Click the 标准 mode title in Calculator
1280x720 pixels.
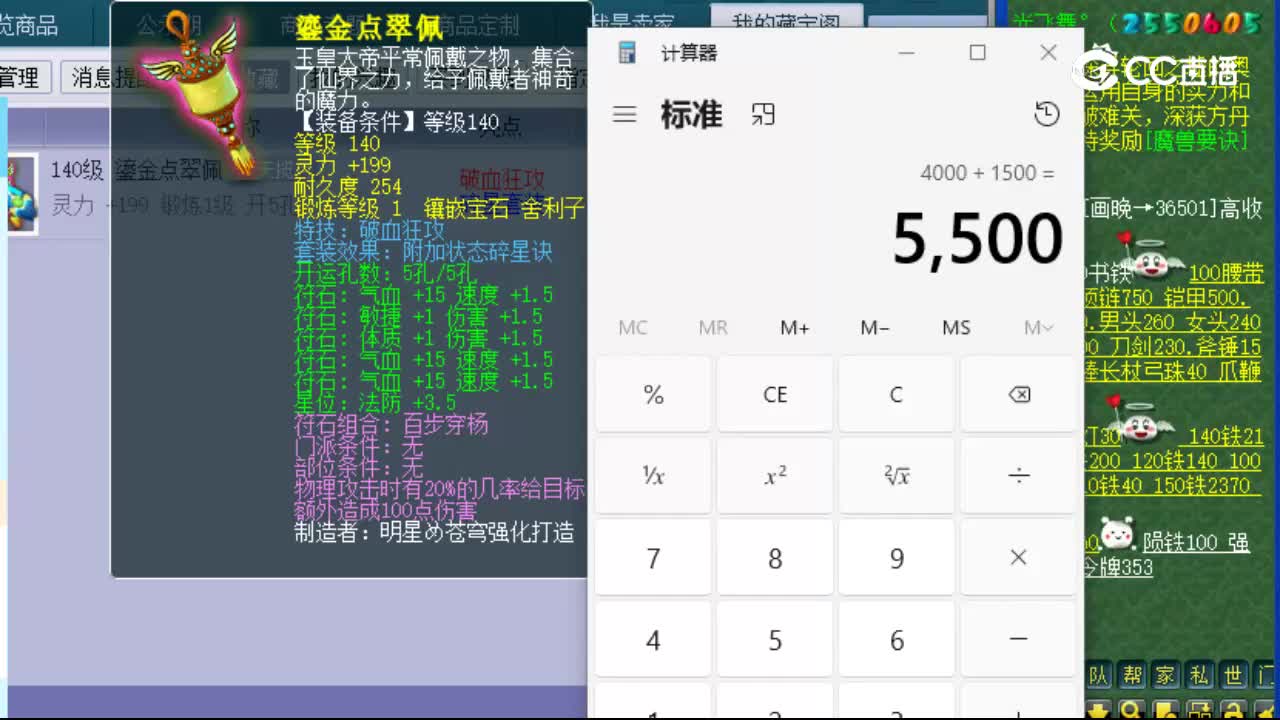(x=691, y=115)
